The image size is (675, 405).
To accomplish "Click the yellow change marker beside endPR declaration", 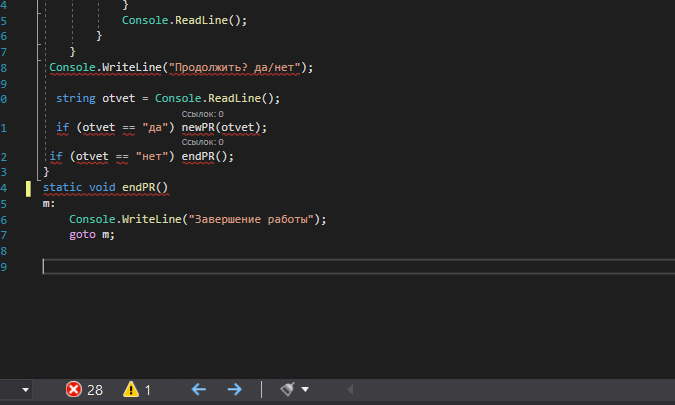I will pyautogui.click(x=28, y=189).
